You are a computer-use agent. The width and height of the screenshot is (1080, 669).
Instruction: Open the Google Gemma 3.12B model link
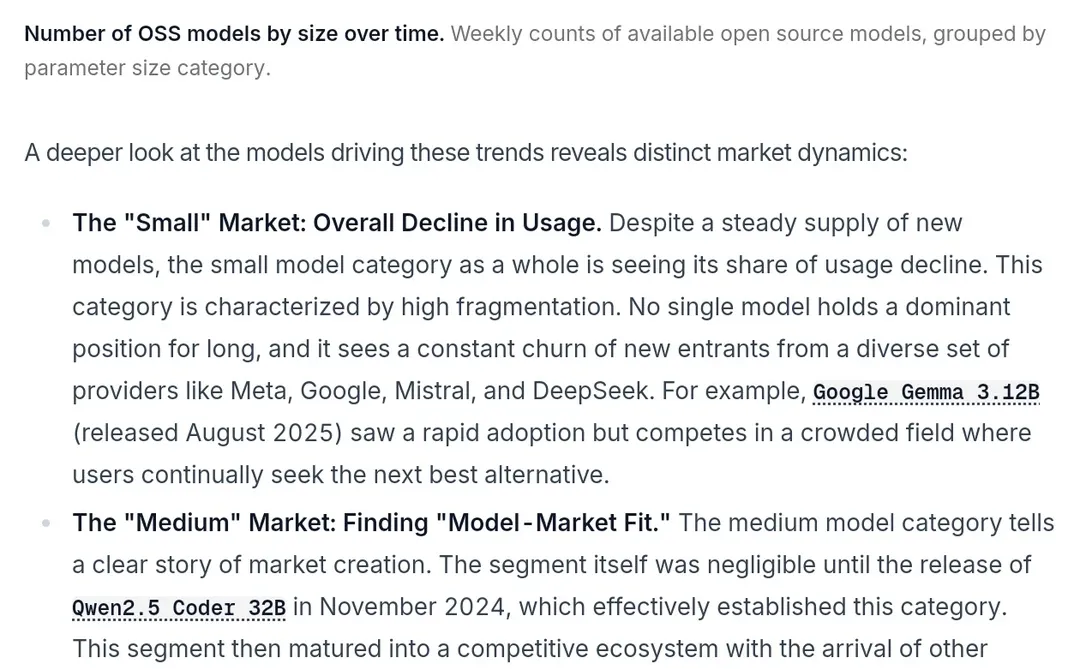click(926, 392)
